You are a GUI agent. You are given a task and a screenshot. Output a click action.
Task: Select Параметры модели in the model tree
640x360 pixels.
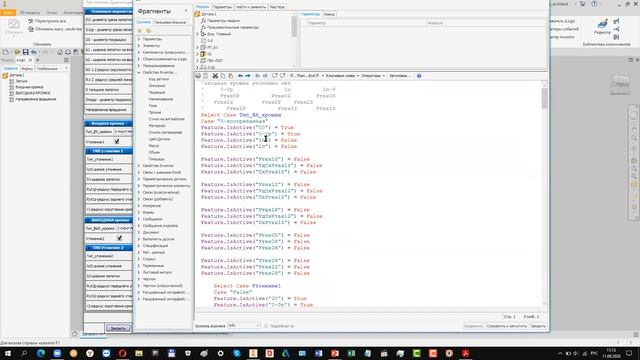click(223, 20)
